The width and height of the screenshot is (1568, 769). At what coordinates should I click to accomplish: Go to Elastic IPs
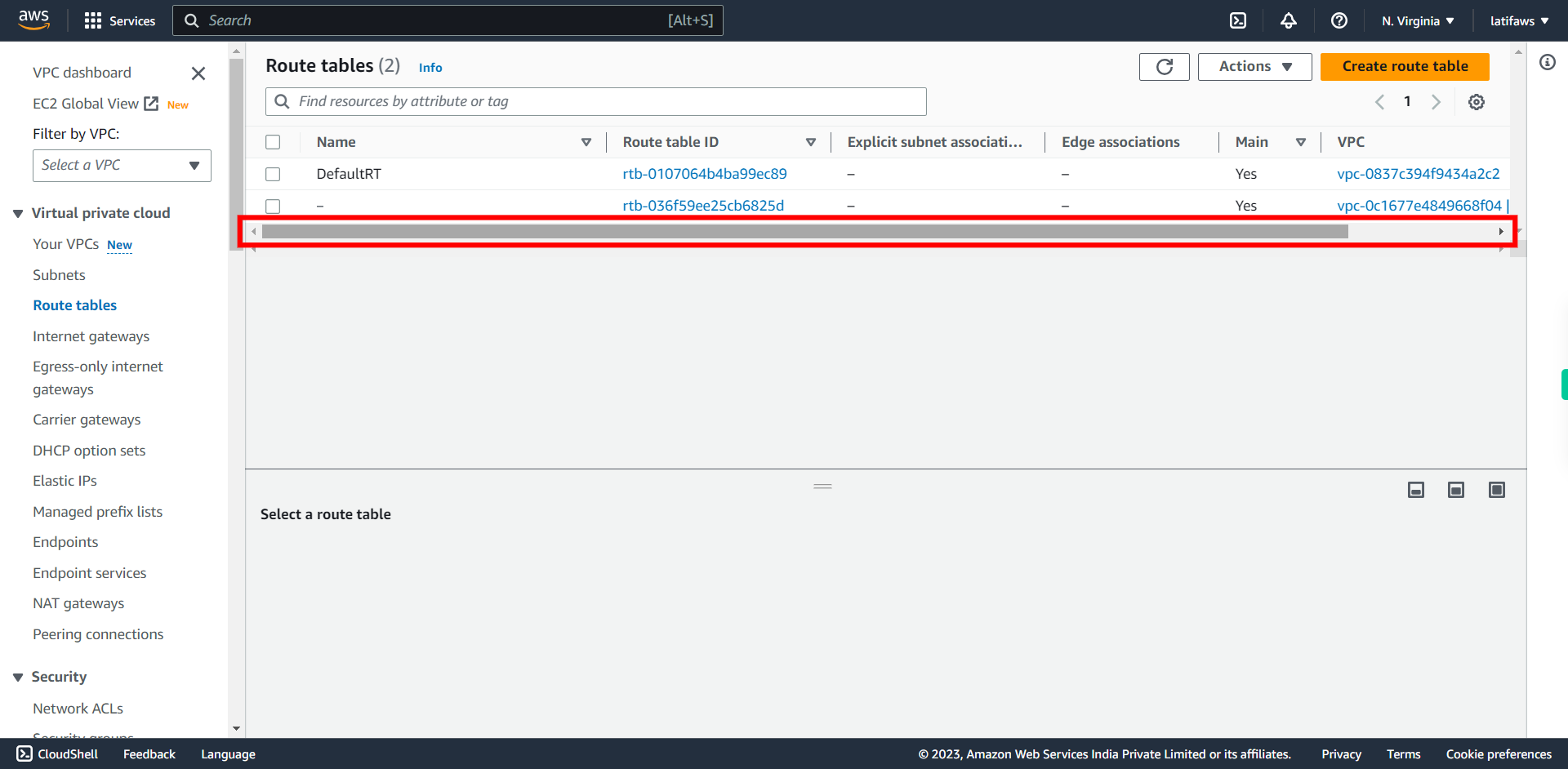coord(65,481)
